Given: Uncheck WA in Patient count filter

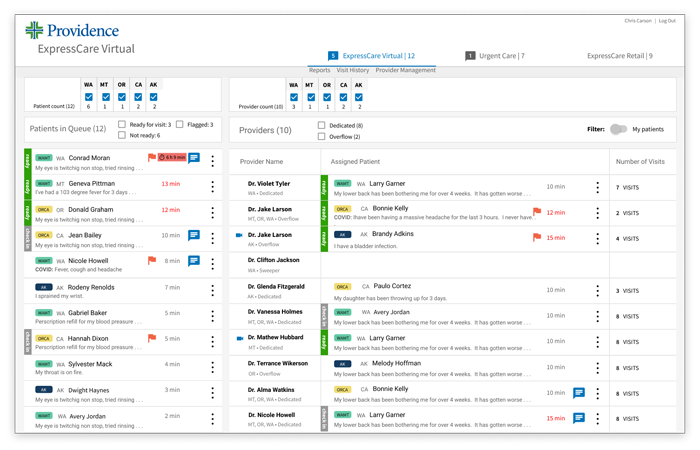Looking at the screenshot, I should (88, 97).
